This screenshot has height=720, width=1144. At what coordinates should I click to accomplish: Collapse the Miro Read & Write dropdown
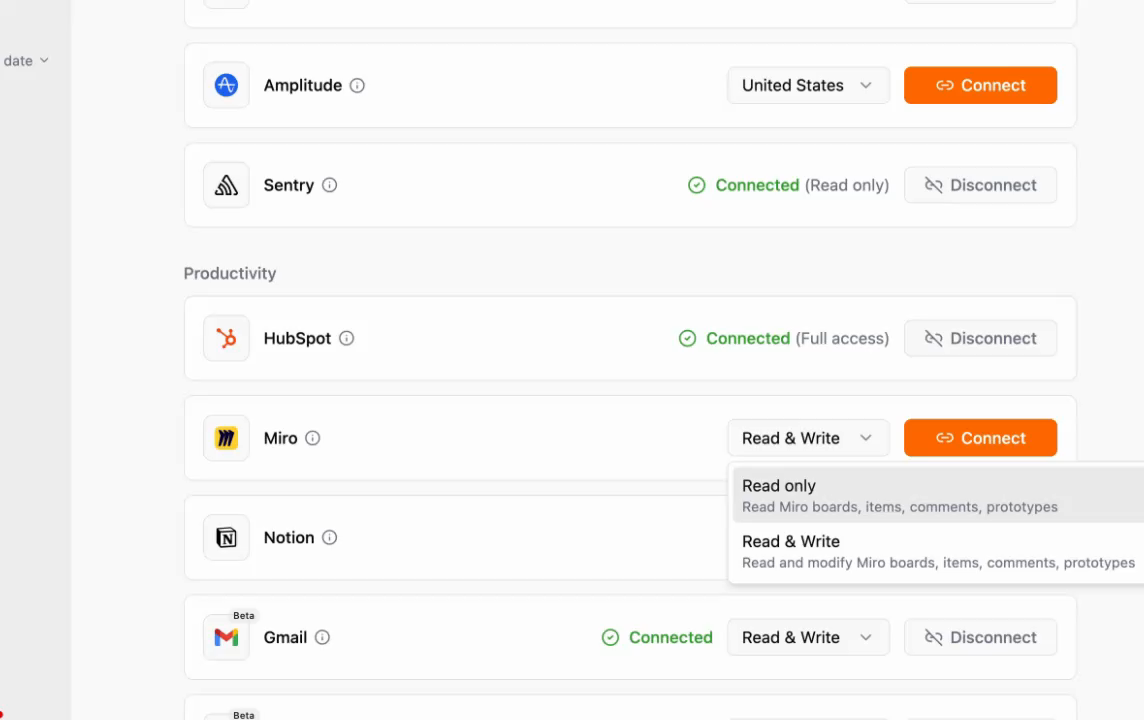808,438
